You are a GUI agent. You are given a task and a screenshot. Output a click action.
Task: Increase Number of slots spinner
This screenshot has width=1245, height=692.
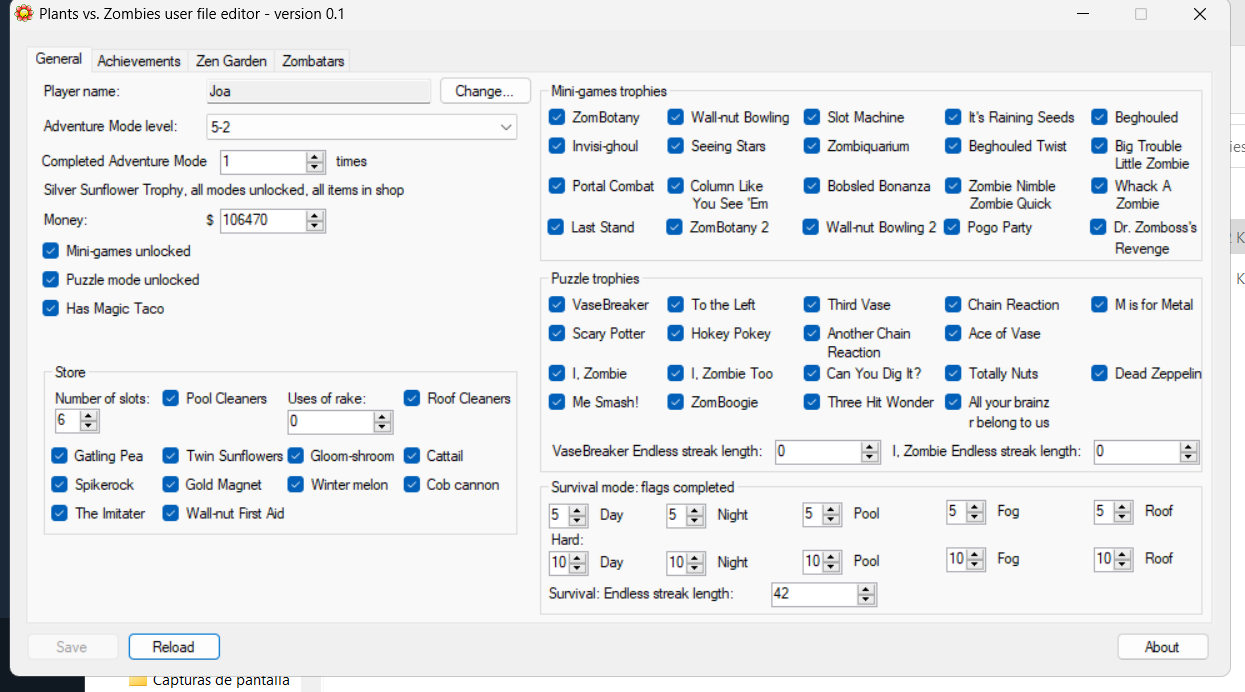[x=90, y=416]
